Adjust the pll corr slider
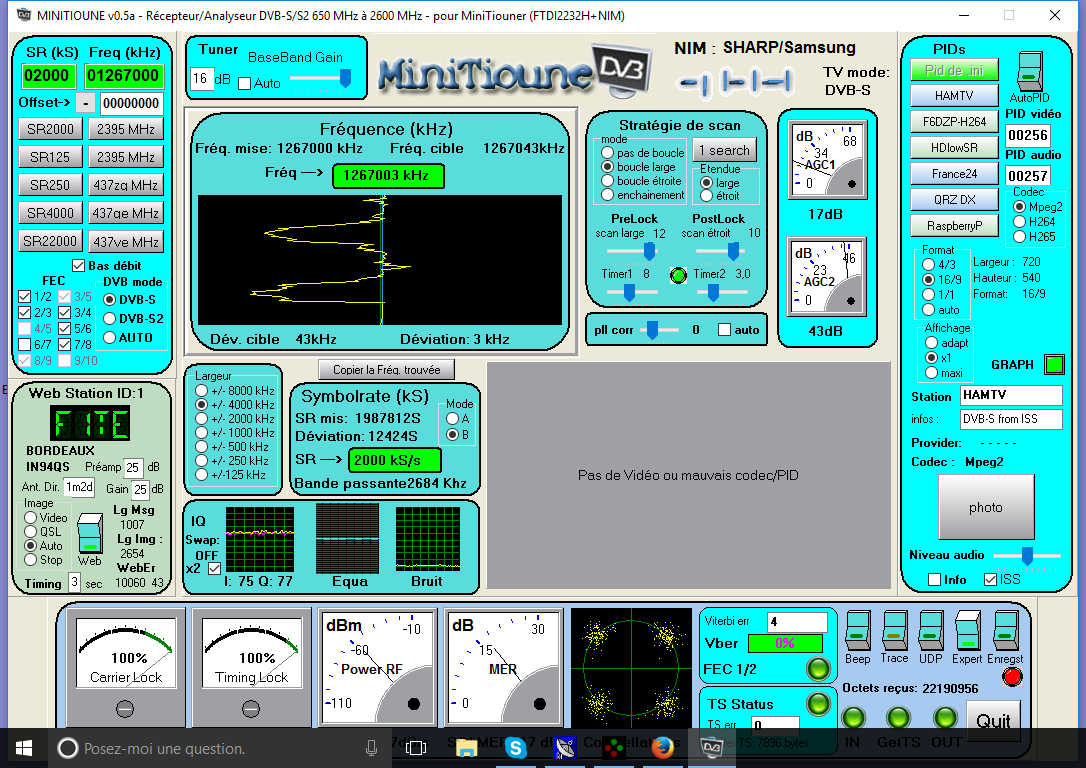This screenshot has height=768, width=1086. (x=652, y=330)
